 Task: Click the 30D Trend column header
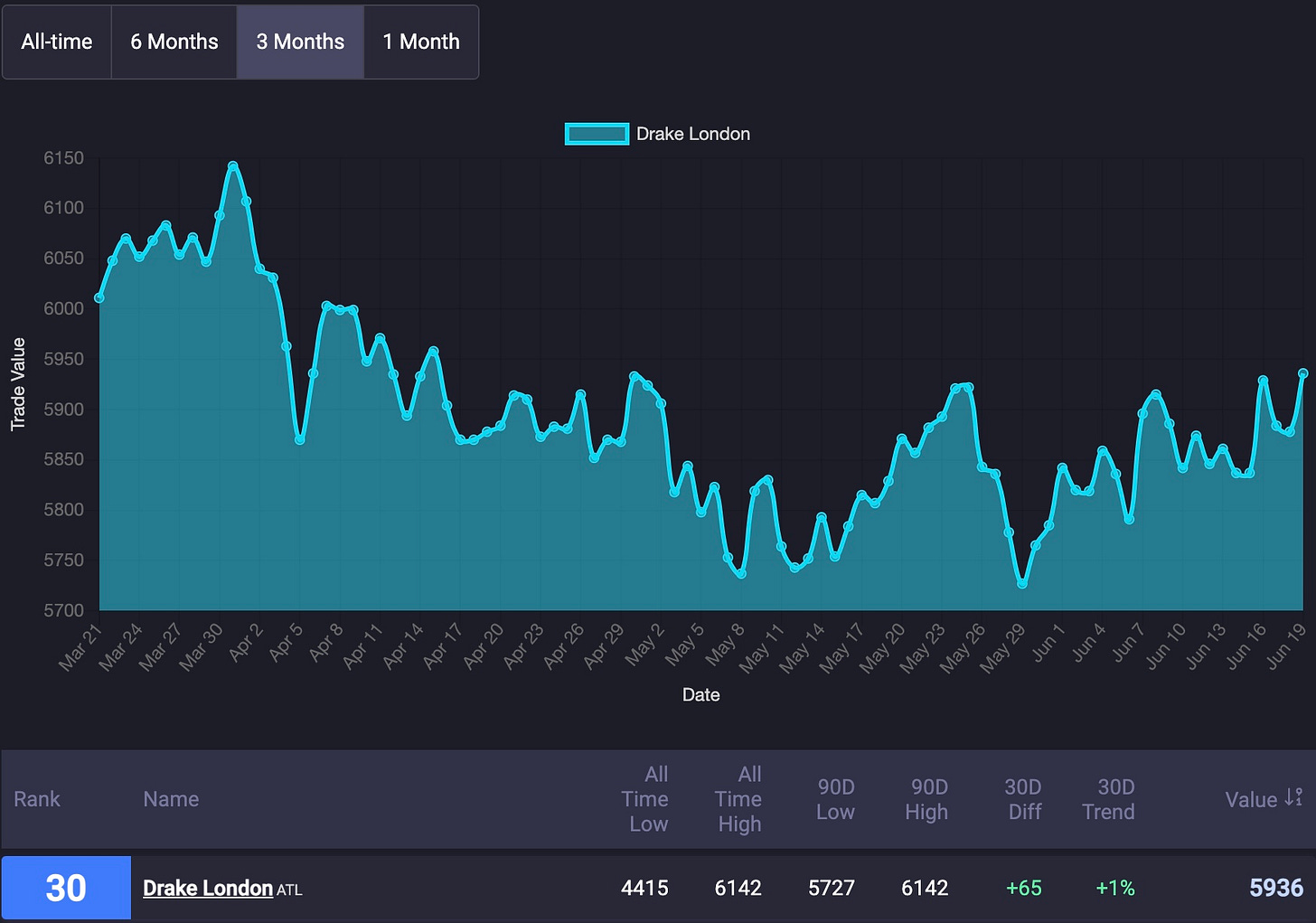click(x=1109, y=799)
